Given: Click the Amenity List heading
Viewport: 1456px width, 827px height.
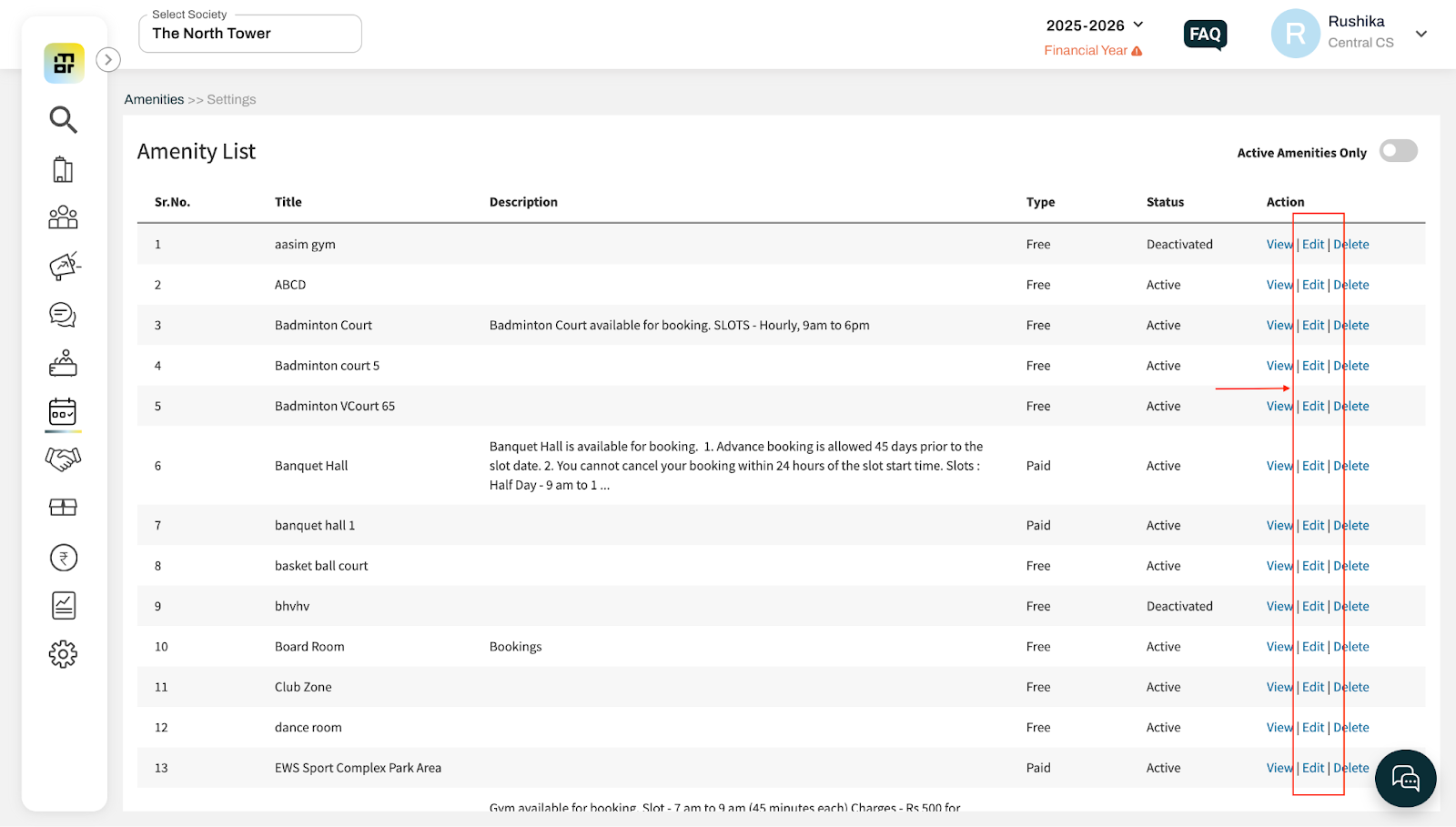Looking at the screenshot, I should tap(197, 152).
